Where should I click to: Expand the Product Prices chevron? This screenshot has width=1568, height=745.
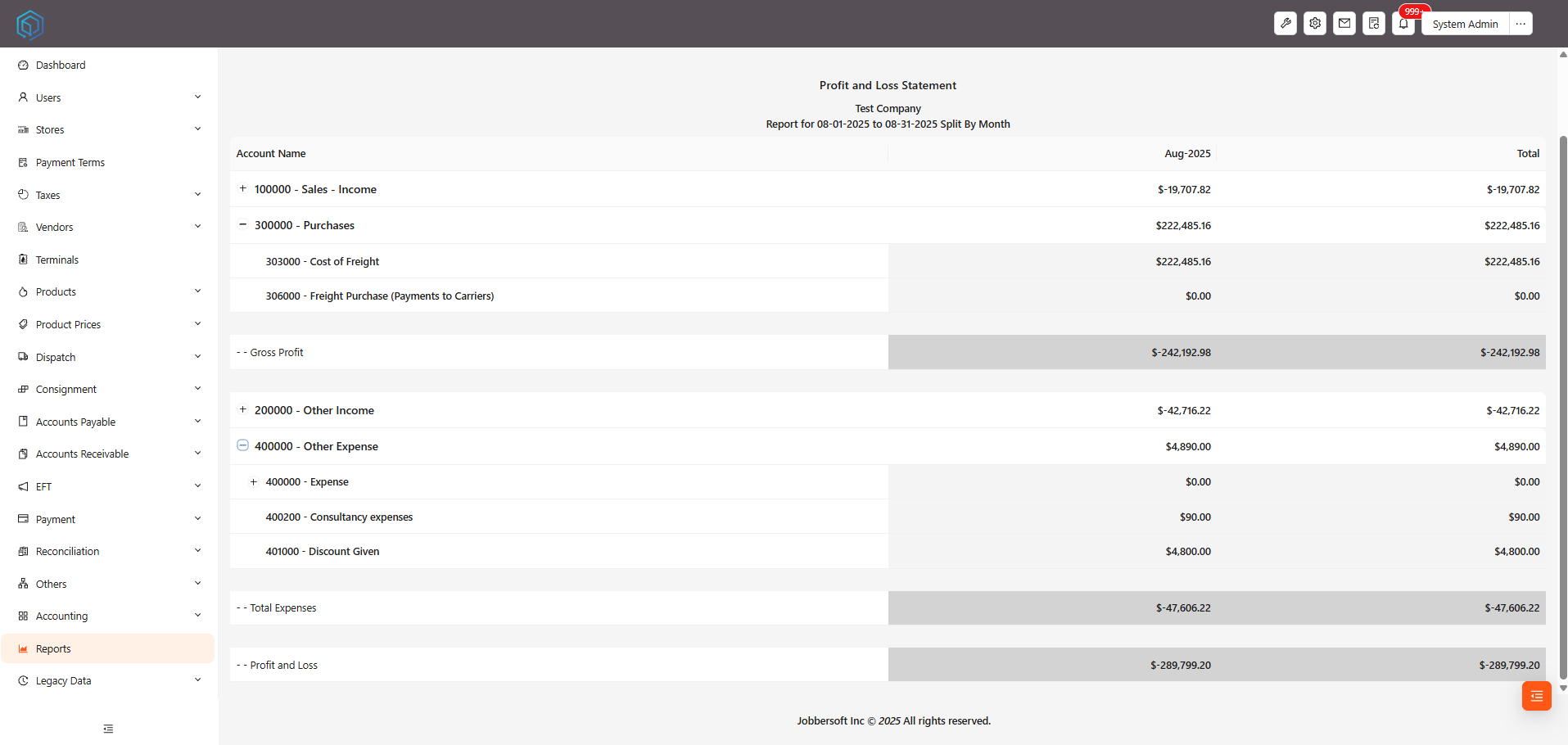197,324
